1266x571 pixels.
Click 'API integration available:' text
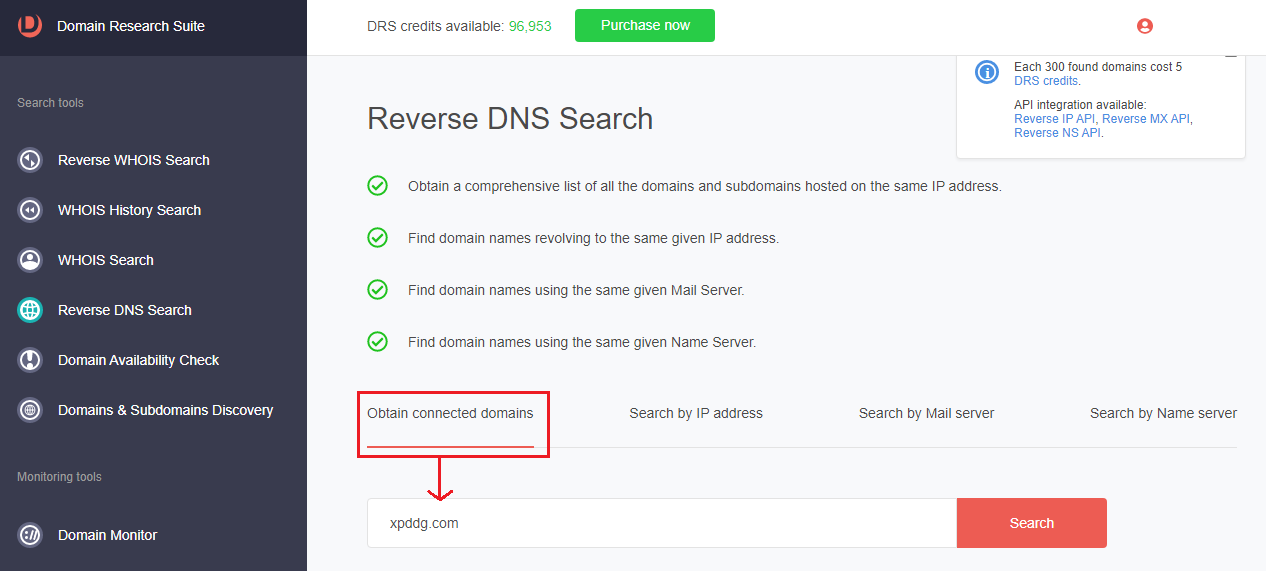click(x=1080, y=105)
